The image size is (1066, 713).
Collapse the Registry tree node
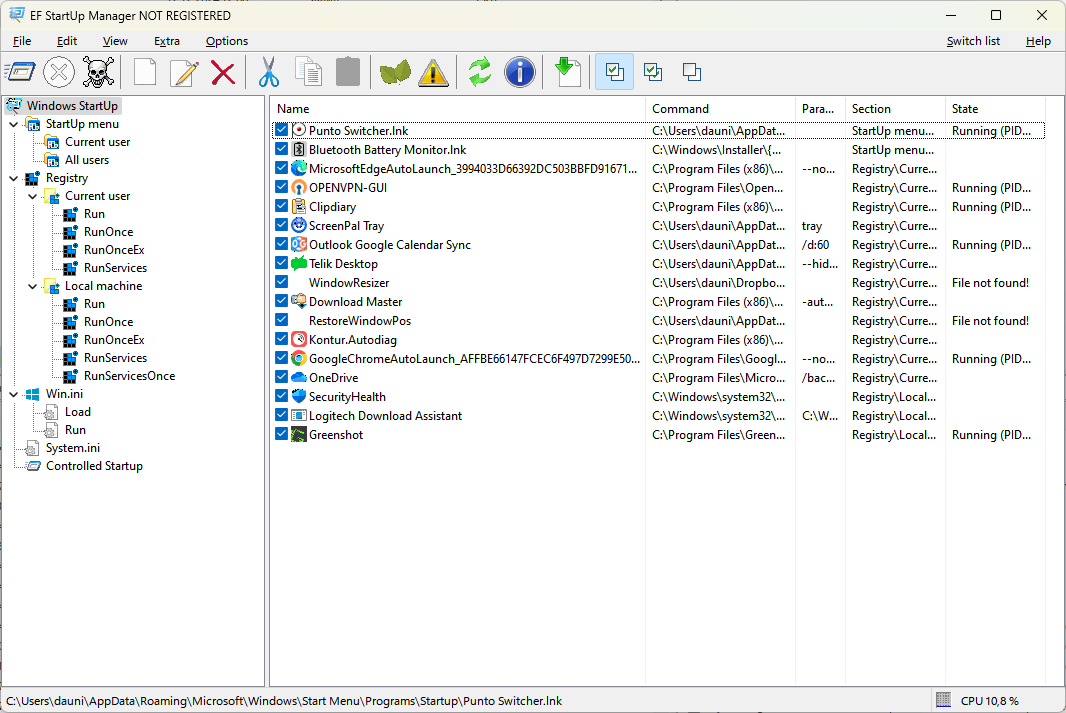pos(14,178)
